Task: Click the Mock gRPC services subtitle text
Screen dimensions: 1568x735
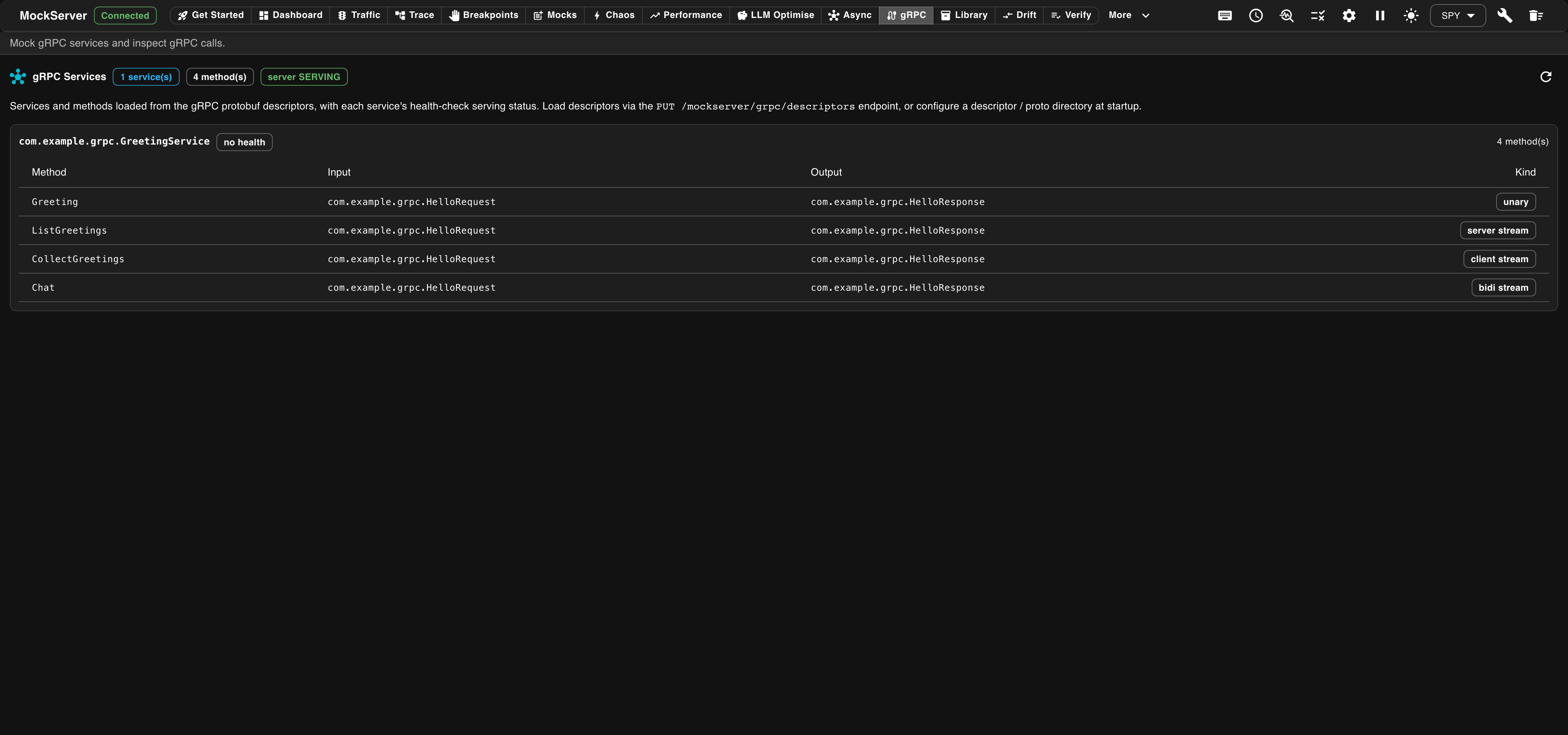Action: click(x=118, y=43)
